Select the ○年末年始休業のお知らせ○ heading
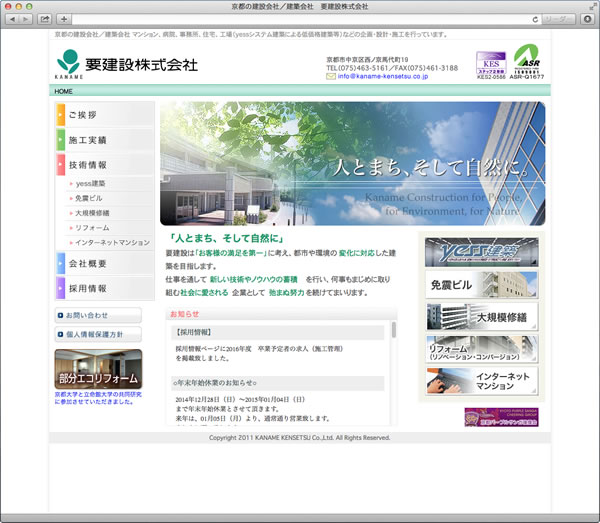The width and height of the screenshot is (600, 523). 215,383
